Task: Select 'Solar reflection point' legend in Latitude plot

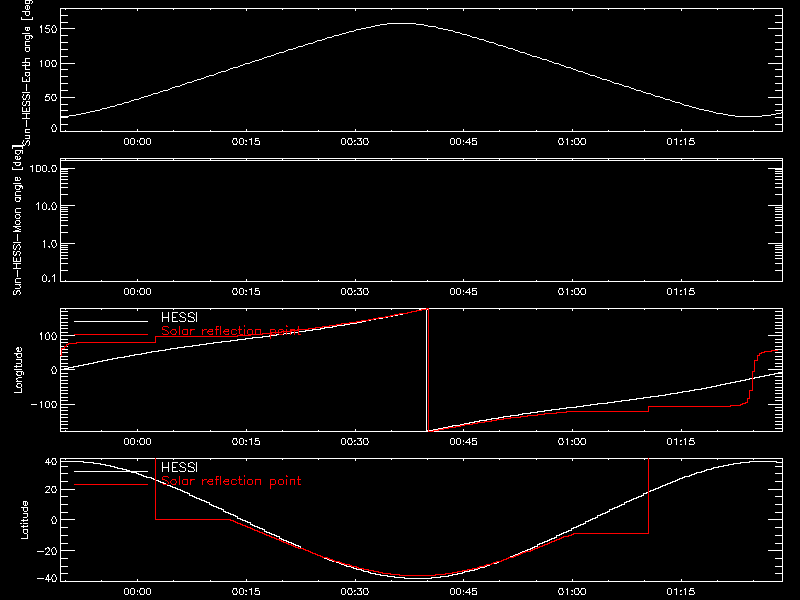Action: [231, 481]
